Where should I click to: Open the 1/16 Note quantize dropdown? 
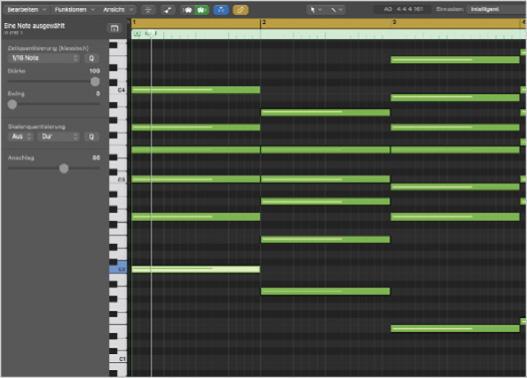(x=44, y=58)
